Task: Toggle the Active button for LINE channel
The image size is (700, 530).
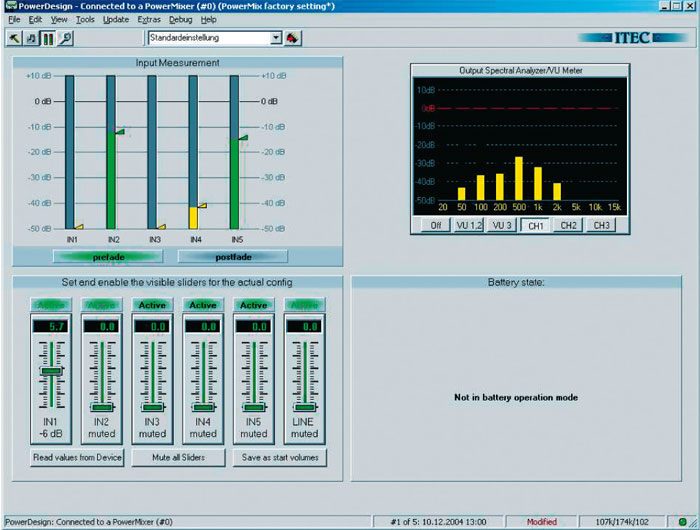Action: pyautogui.click(x=304, y=305)
